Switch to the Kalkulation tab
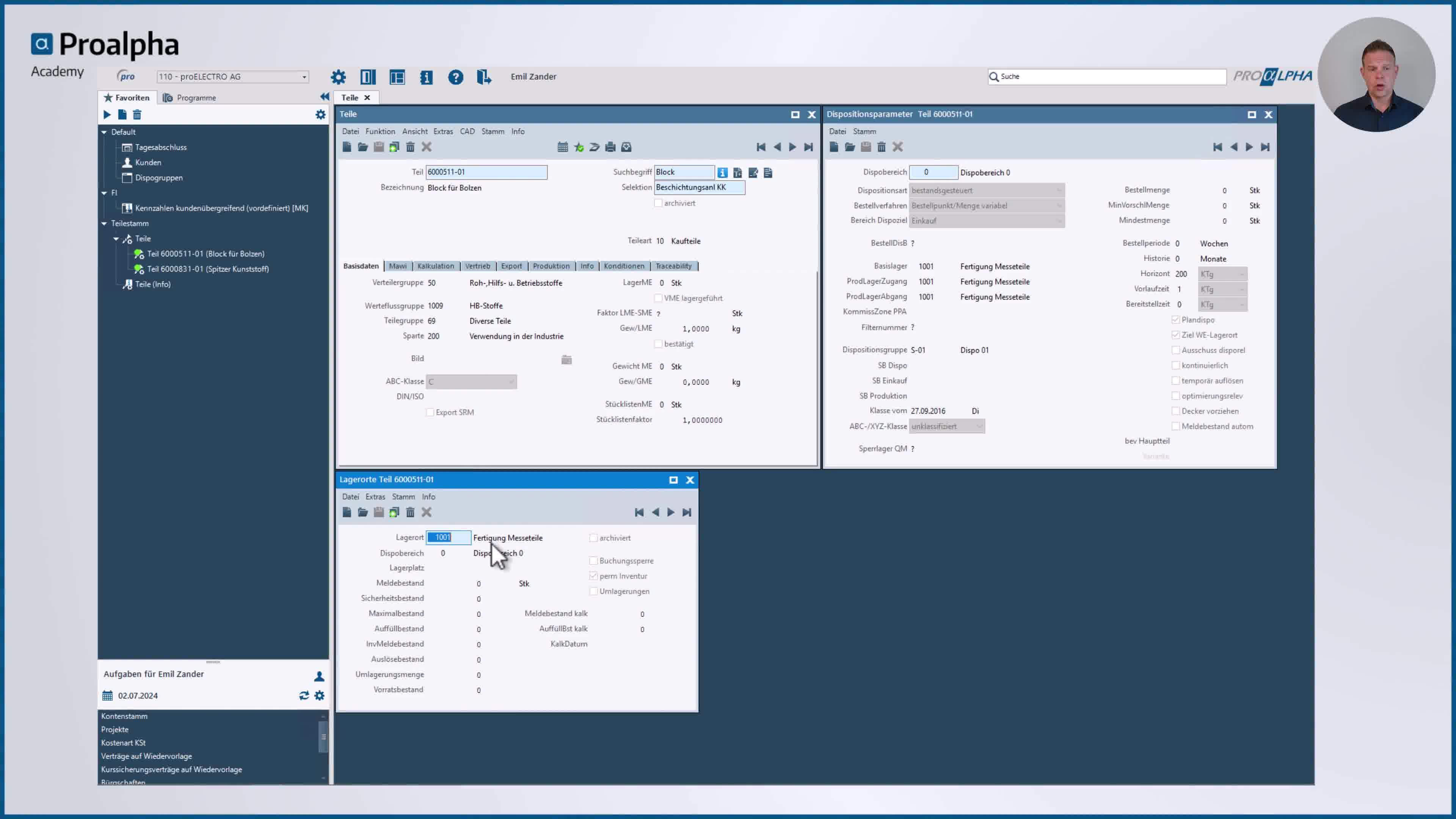This screenshot has height=819, width=1456. pyautogui.click(x=435, y=266)
